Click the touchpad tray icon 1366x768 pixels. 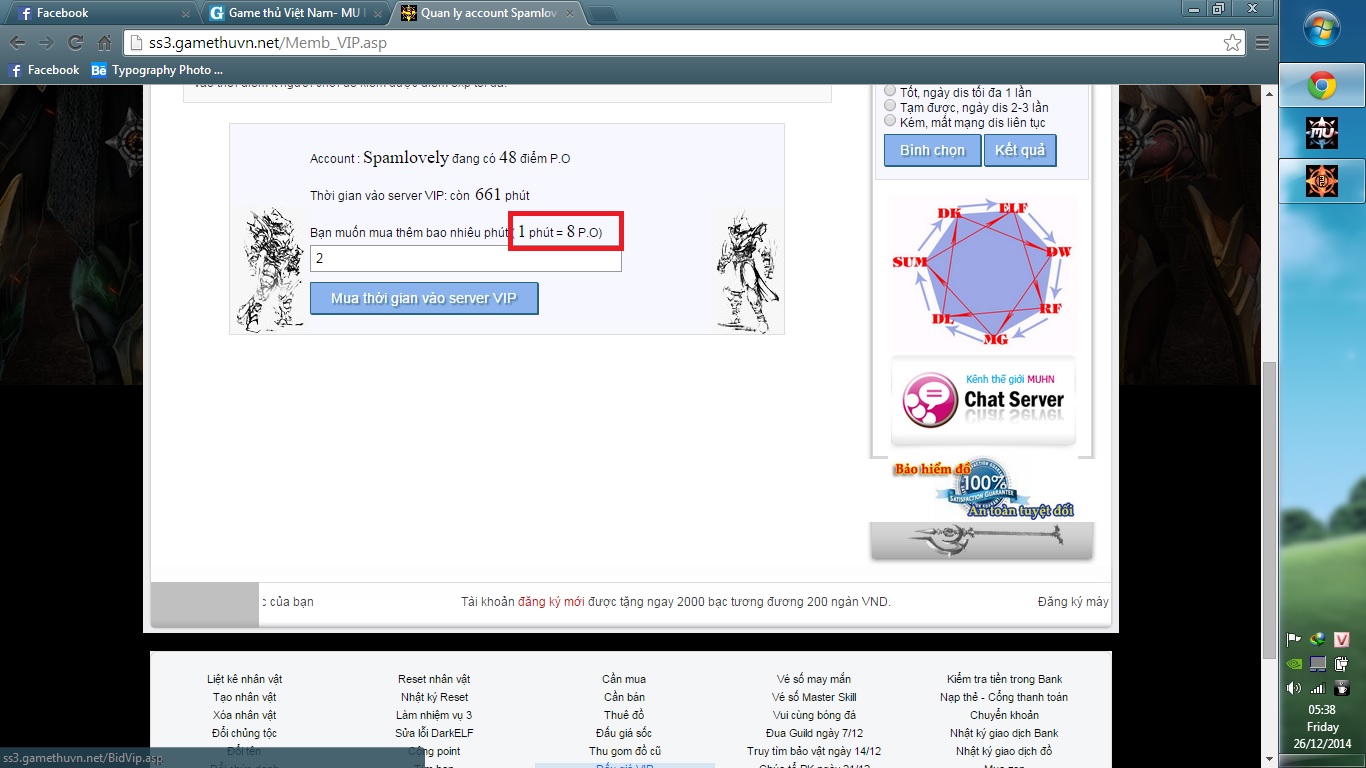(x=1318, y=664)
